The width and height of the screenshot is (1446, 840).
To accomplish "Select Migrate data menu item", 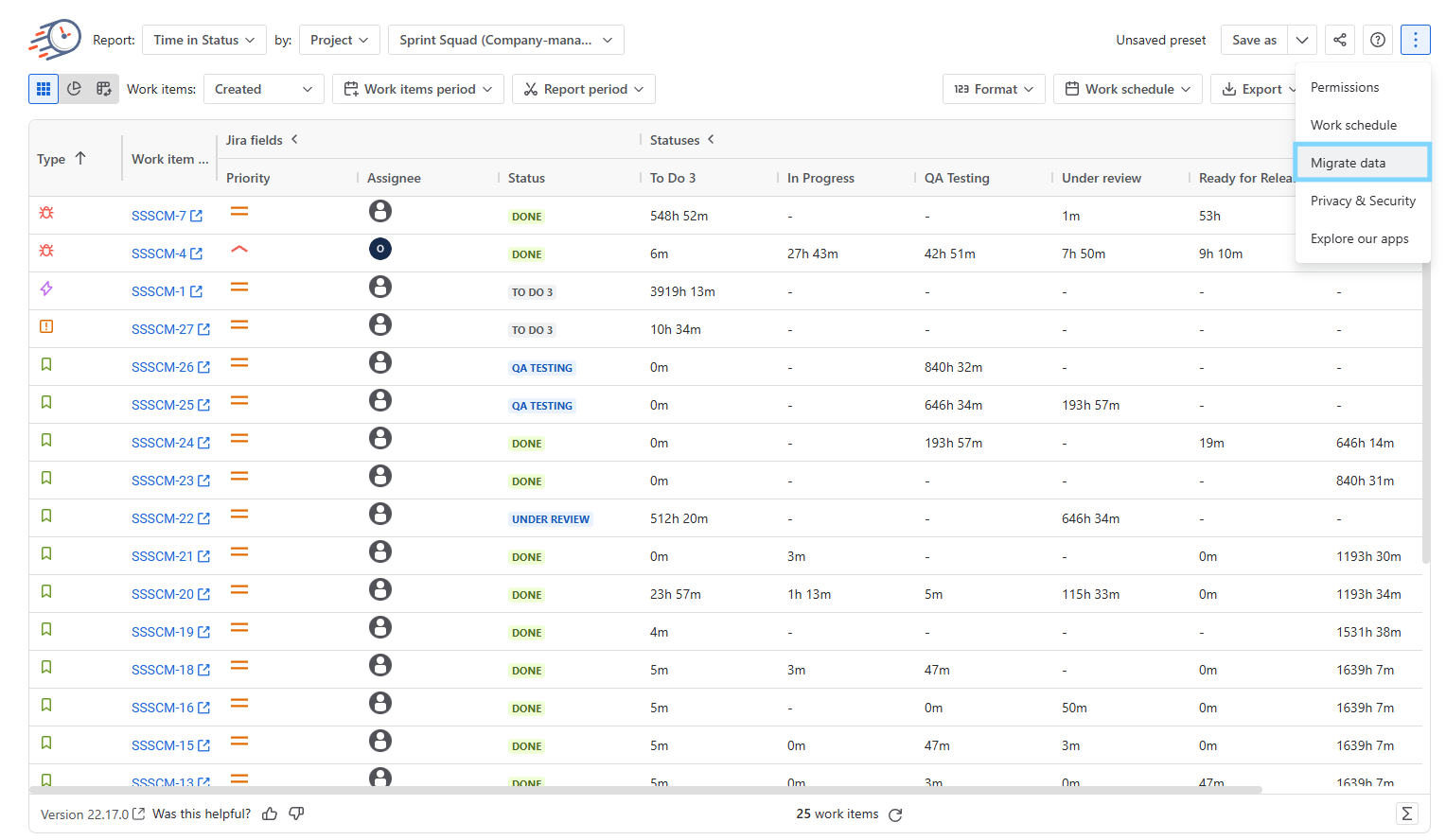I will [x=1362, y=163].
